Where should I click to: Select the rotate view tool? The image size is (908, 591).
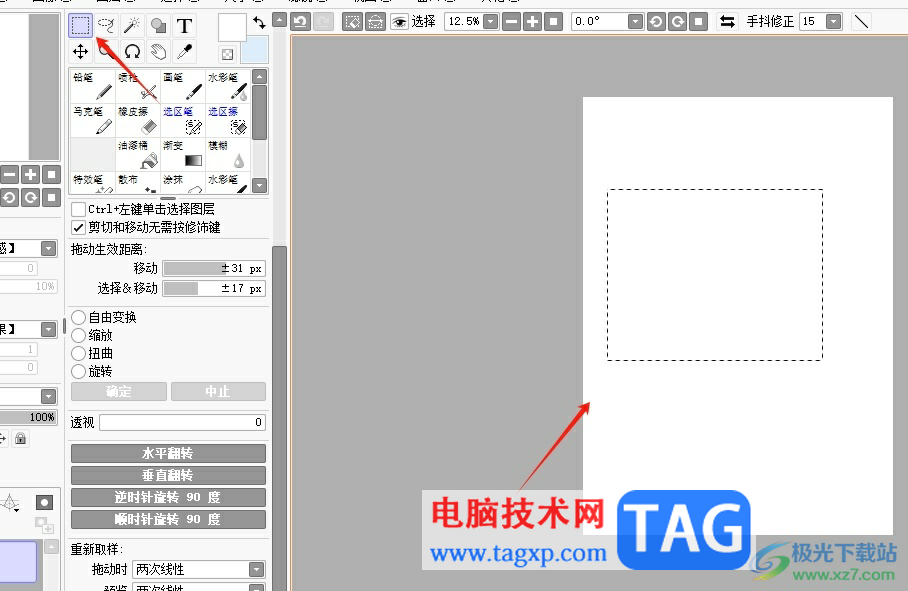pos(132,52)
